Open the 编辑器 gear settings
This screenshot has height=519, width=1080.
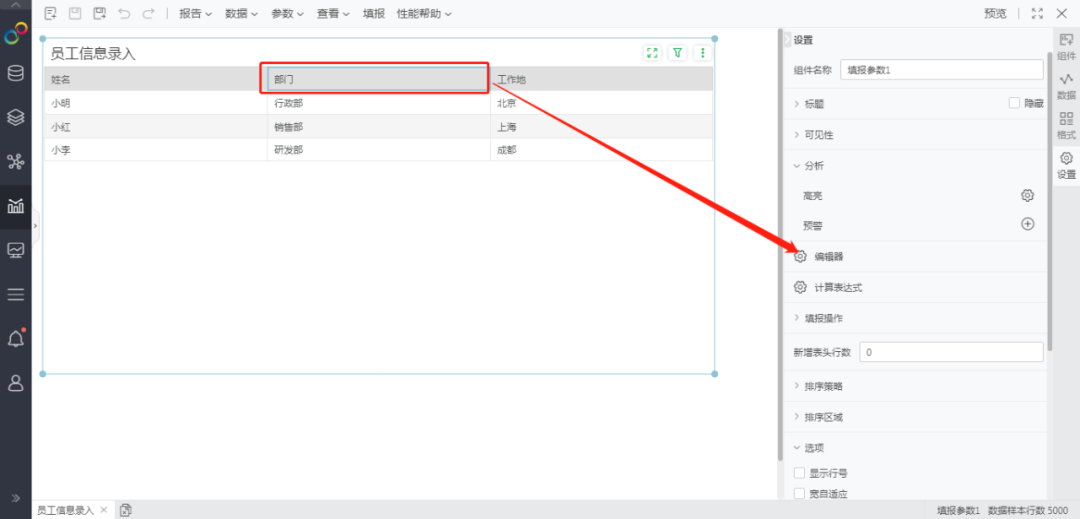tap(800, 256)
